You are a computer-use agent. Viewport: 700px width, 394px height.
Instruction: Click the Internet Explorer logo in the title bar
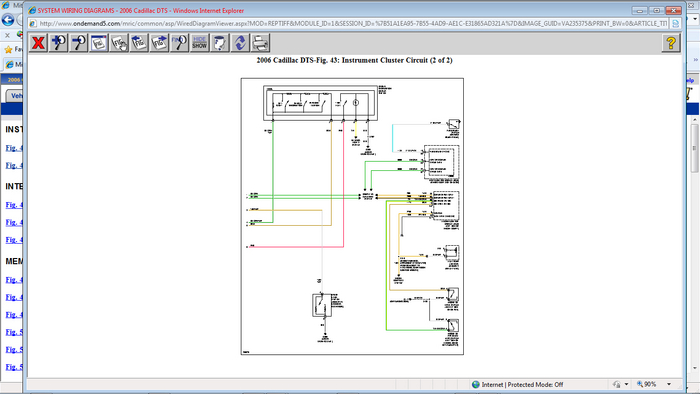(x=32, y=10)
